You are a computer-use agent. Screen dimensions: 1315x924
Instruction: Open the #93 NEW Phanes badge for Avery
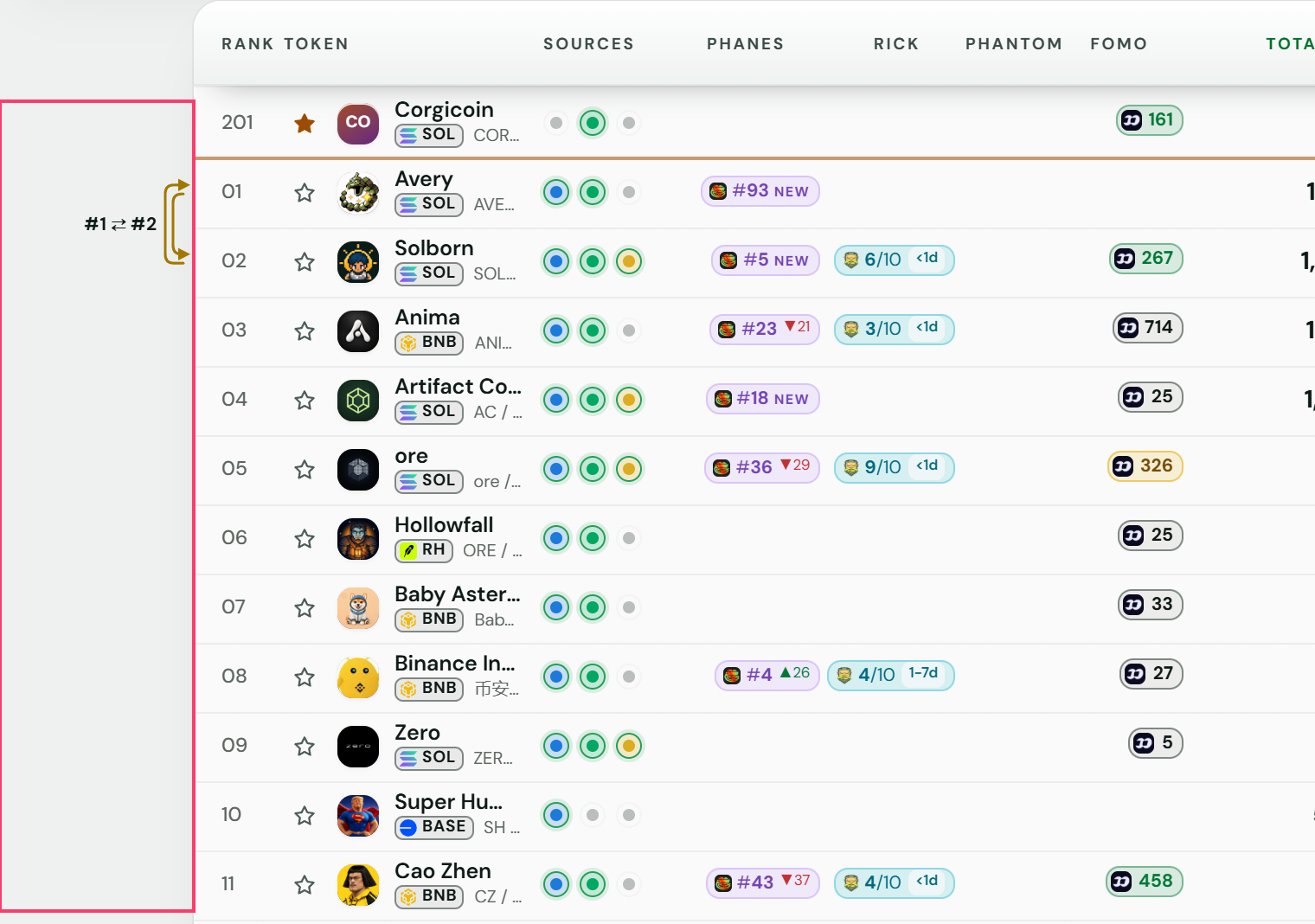(760, 191)
